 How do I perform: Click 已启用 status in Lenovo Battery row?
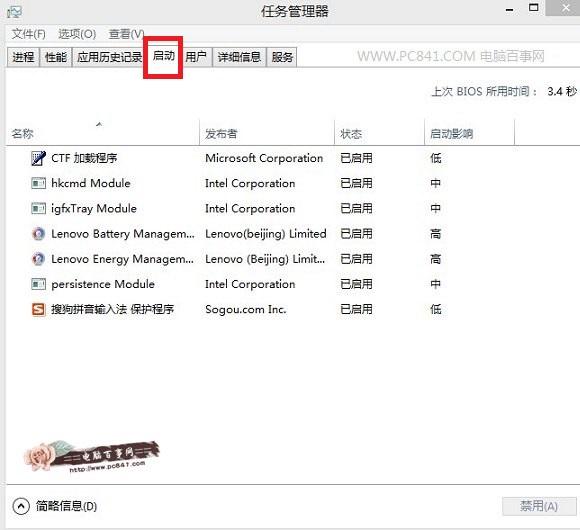coord(356,234)
